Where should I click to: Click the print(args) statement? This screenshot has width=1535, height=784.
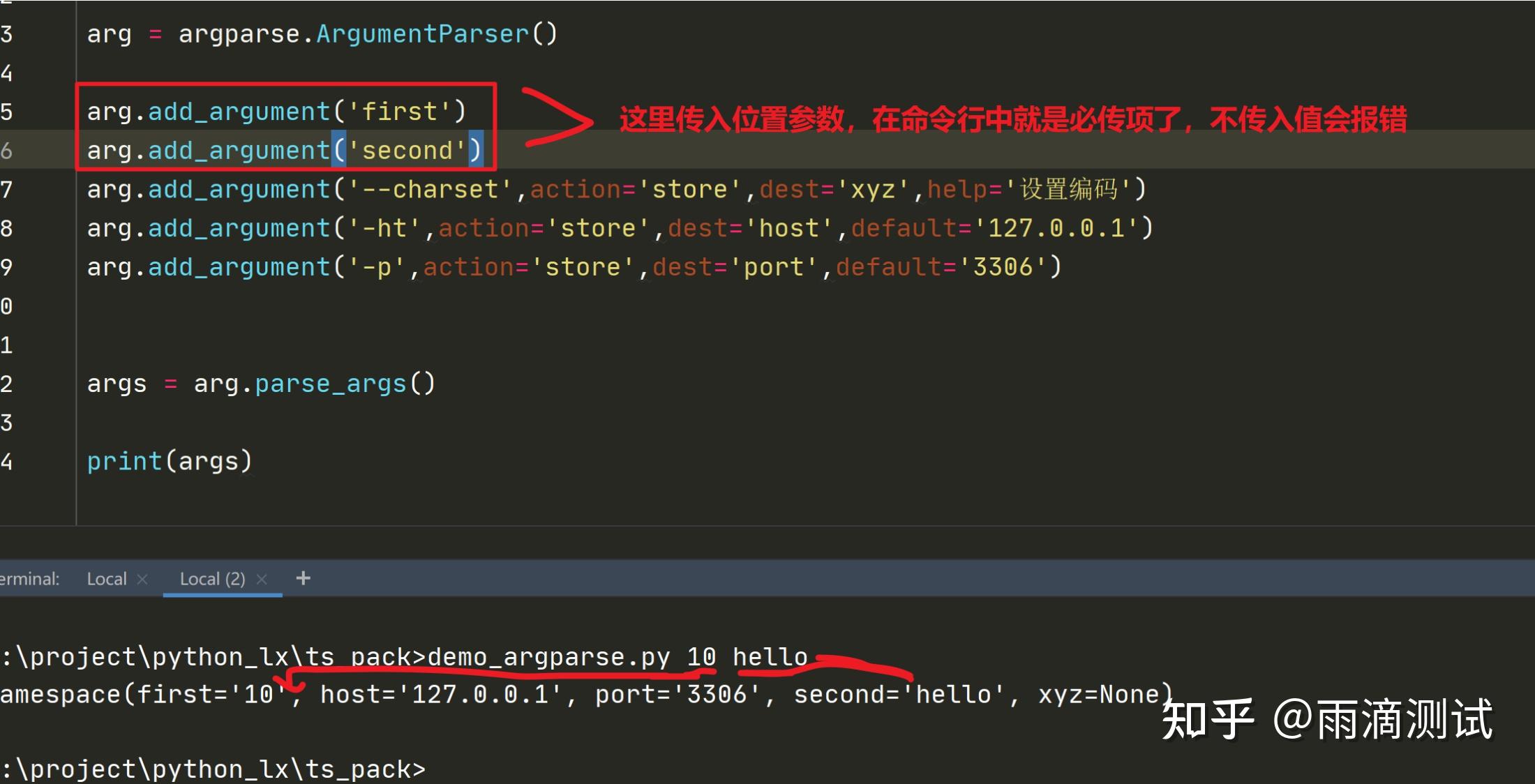[169, 460]
